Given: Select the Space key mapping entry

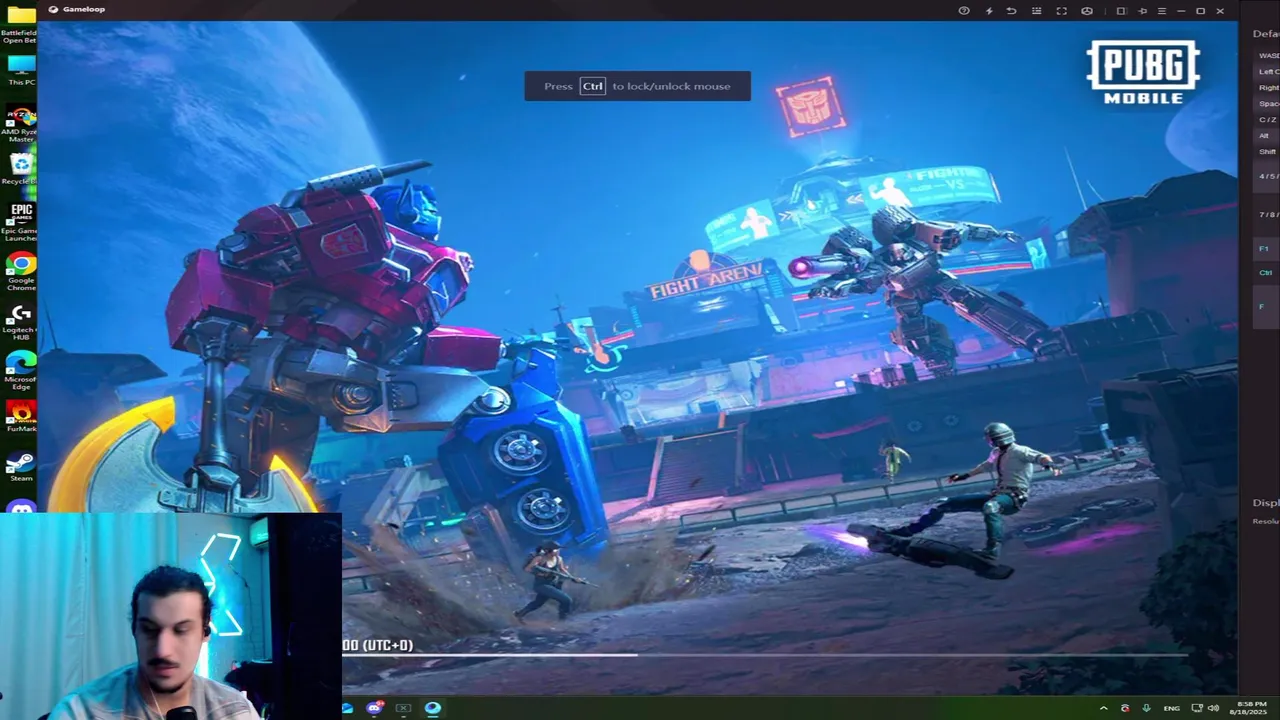Looking at the screenshot, I should click(1268, 104).
